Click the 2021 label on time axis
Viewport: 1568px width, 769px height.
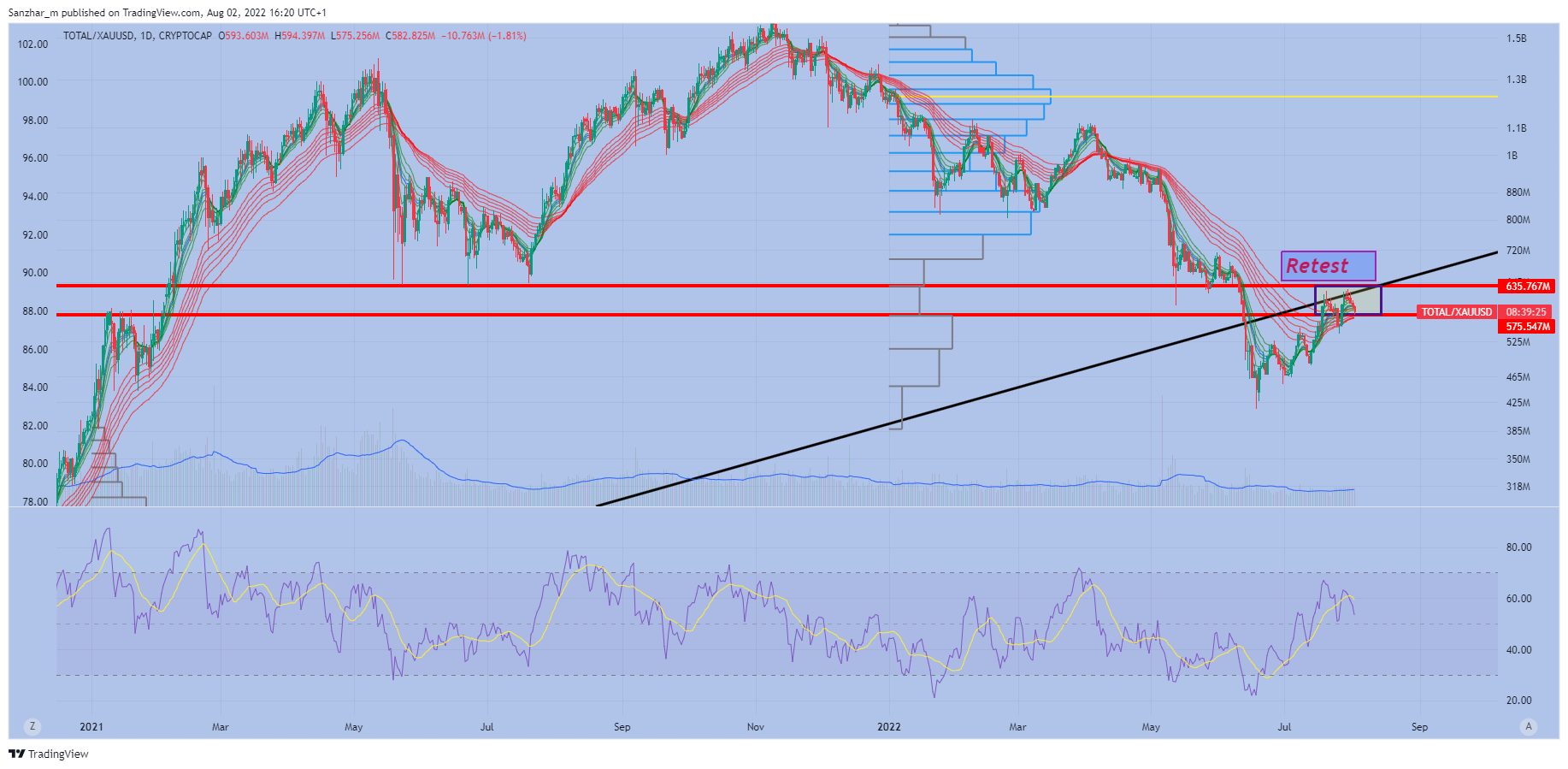pyautogui.click(x=91, y=727)
